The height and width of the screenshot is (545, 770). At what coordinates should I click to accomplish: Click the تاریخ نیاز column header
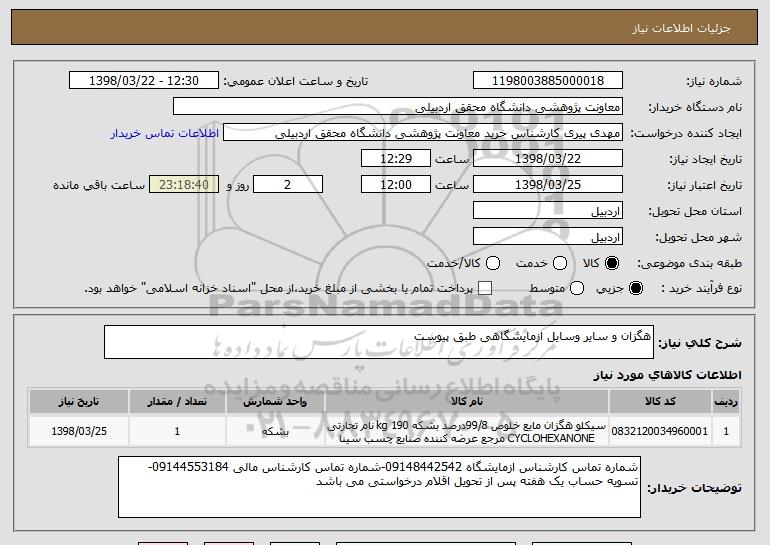click(x=79, y=402)
